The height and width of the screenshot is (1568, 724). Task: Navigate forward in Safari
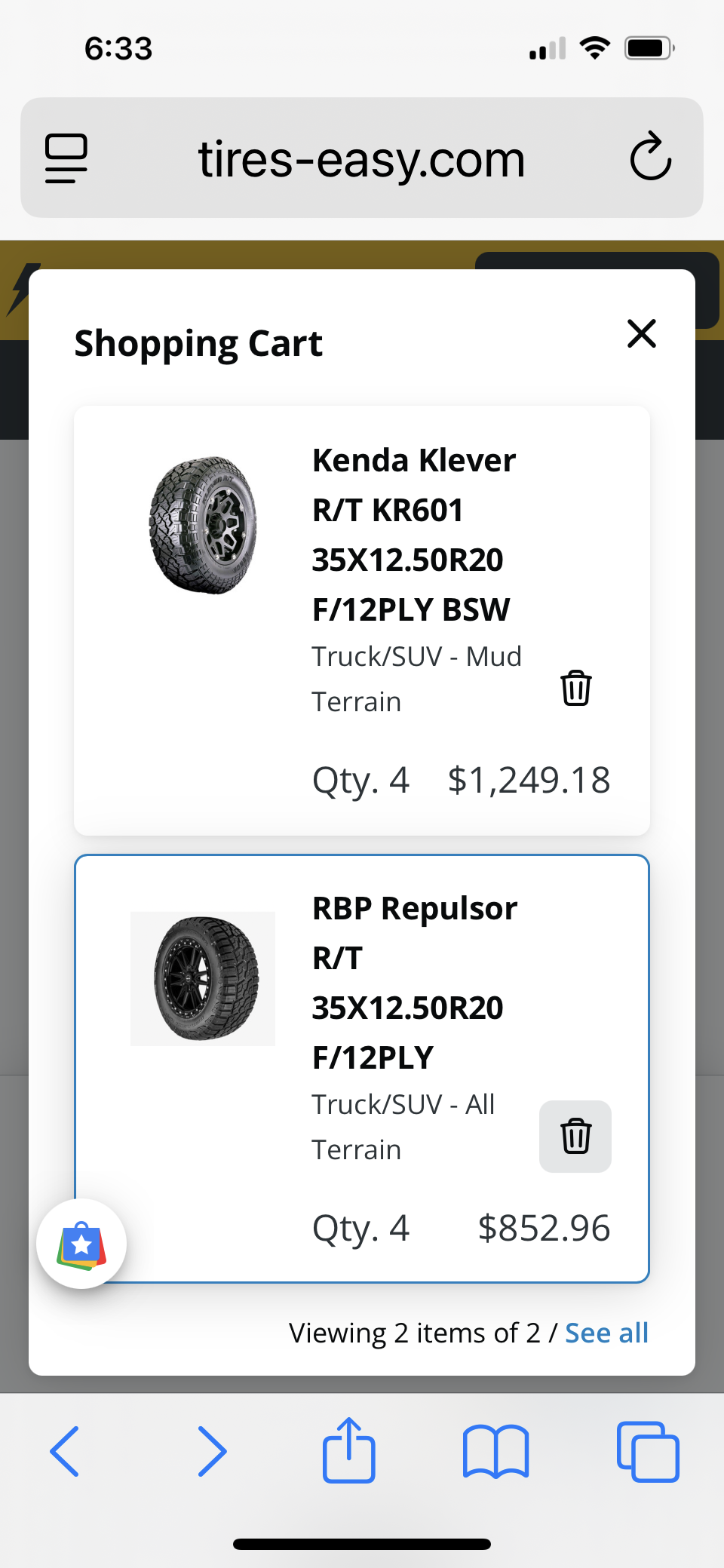point(211,1451)
